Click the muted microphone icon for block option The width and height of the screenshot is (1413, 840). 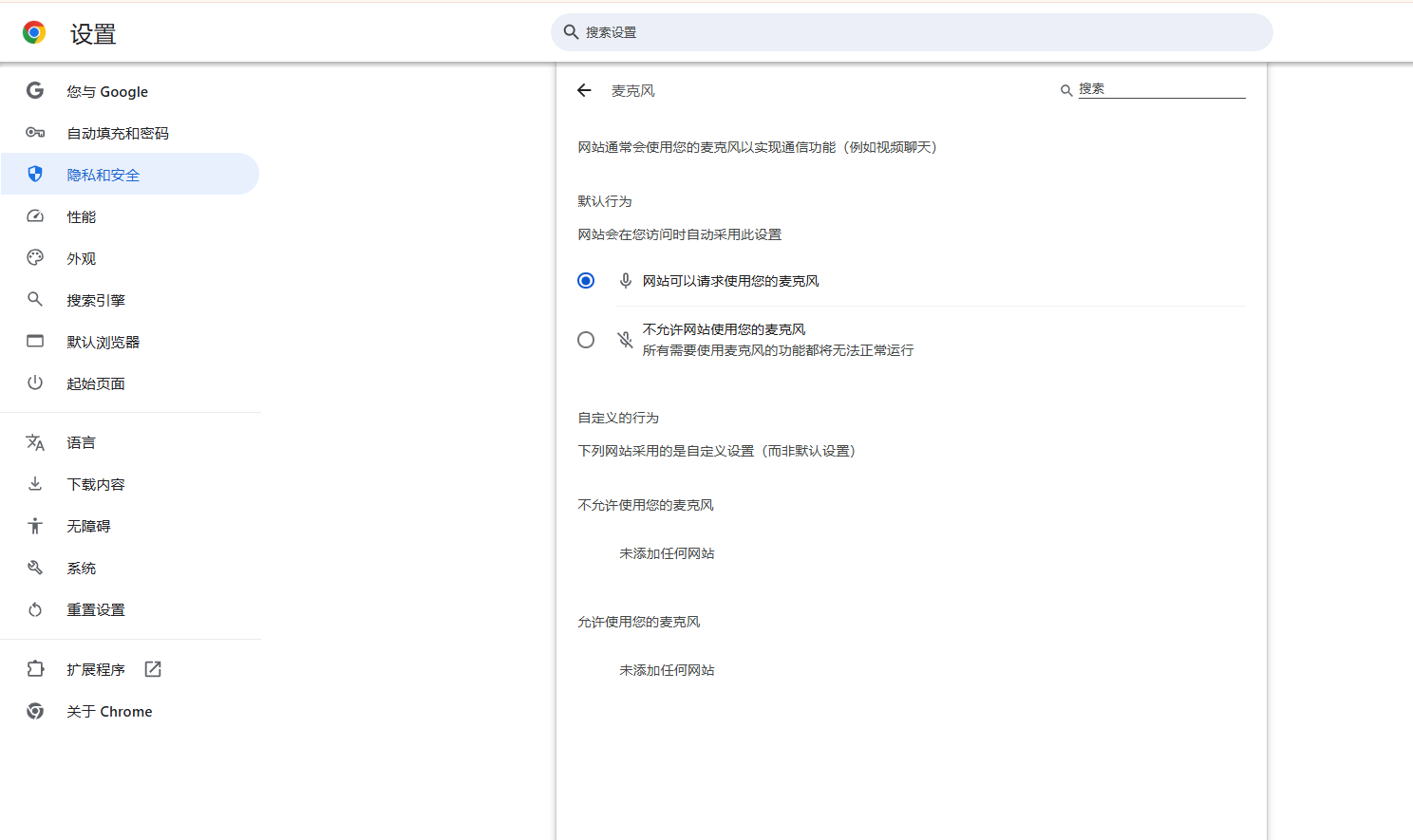[625, 340]
